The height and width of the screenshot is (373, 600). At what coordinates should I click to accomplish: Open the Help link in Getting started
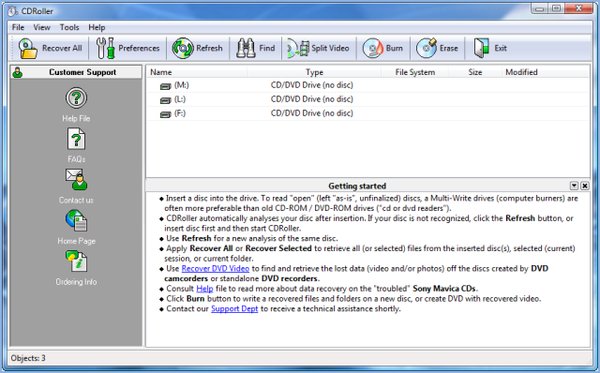point(205,288)
